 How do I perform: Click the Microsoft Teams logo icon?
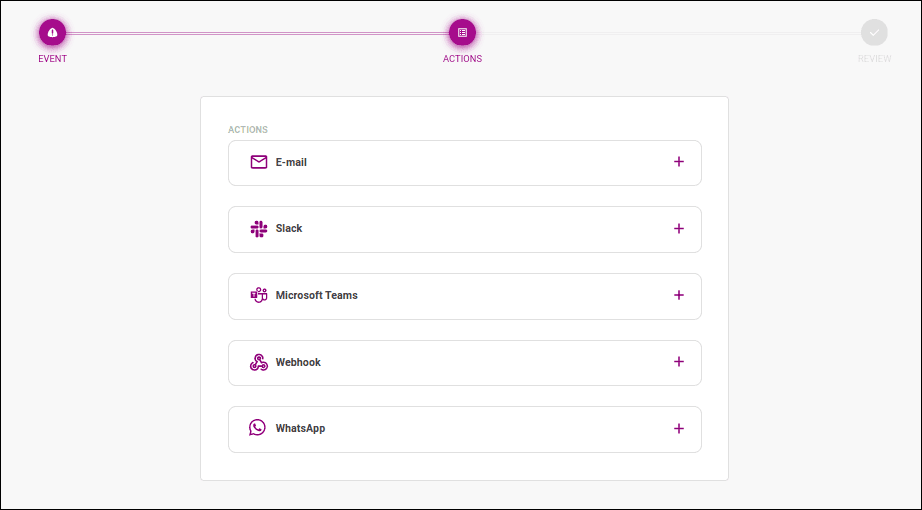click(x=259, y=295)
